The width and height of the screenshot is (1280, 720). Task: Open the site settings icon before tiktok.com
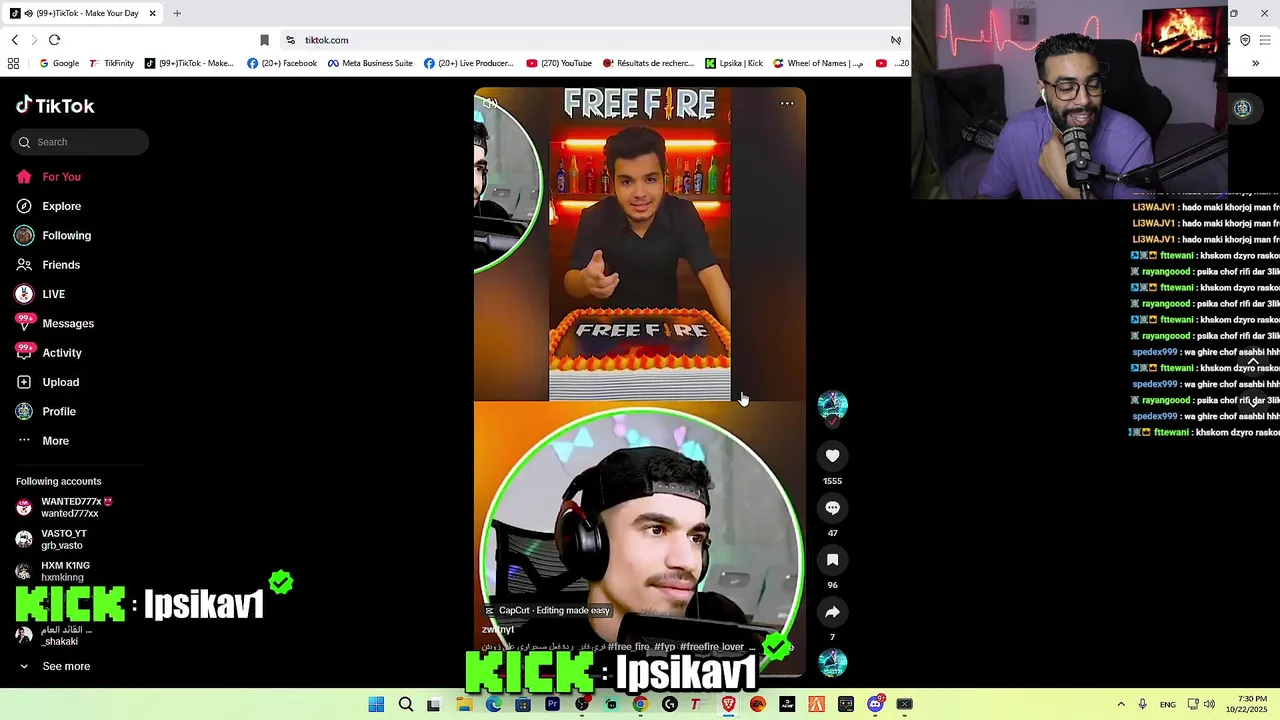[x=290, y=40]
